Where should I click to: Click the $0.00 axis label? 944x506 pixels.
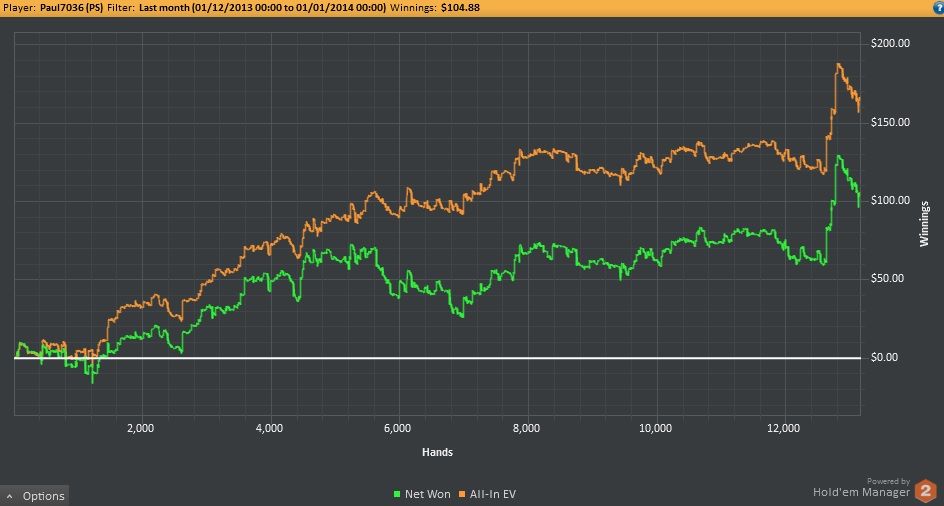tap(884, 357)
